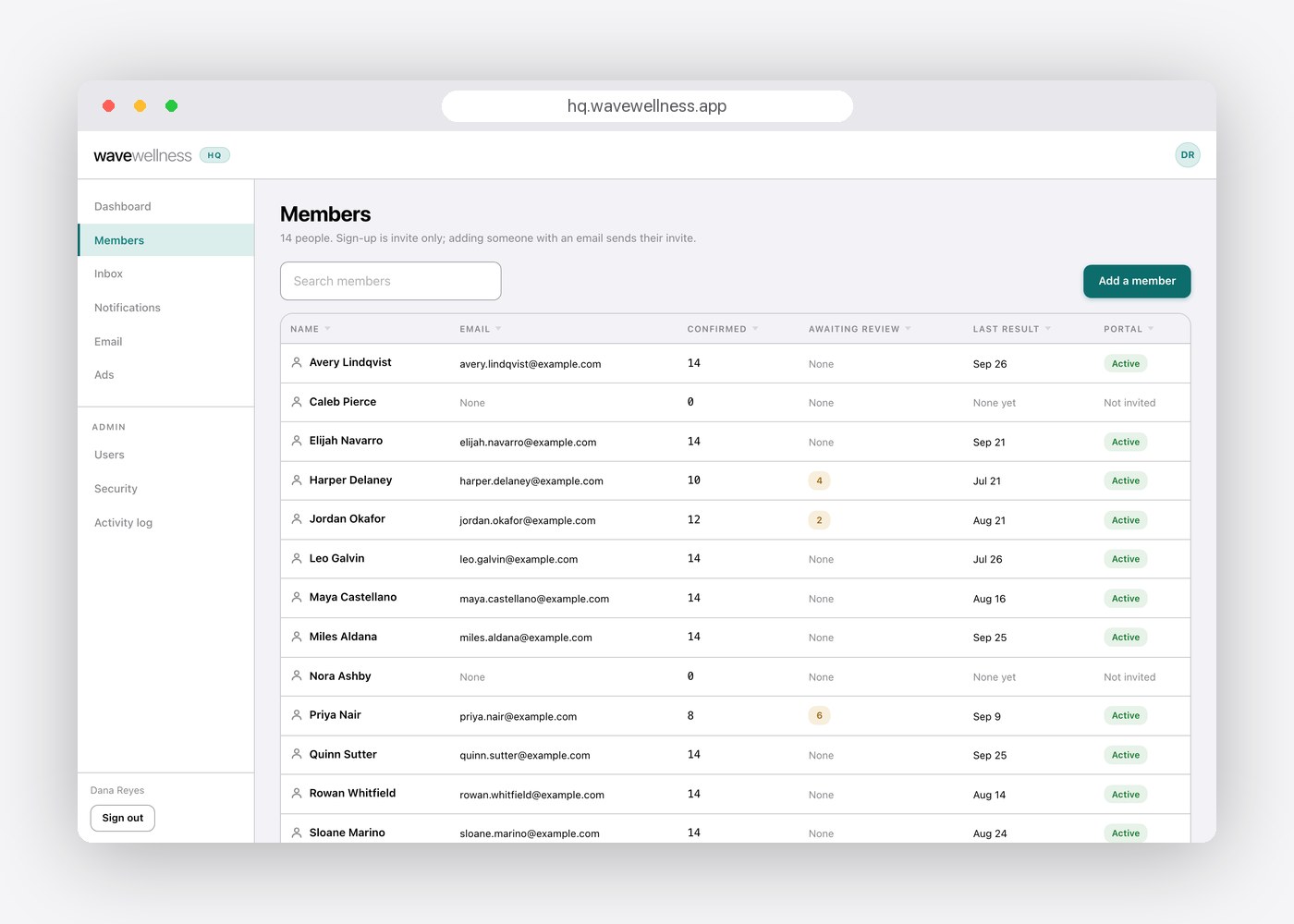Click the wavewellness logo

[142, 155]
